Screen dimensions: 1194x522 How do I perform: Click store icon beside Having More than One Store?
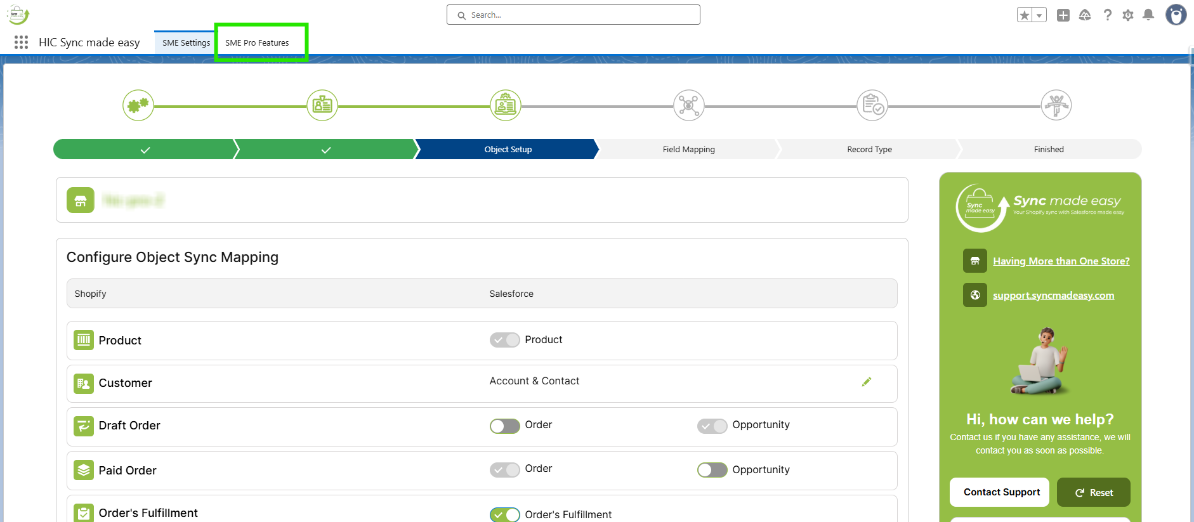[x=975, y=261]
